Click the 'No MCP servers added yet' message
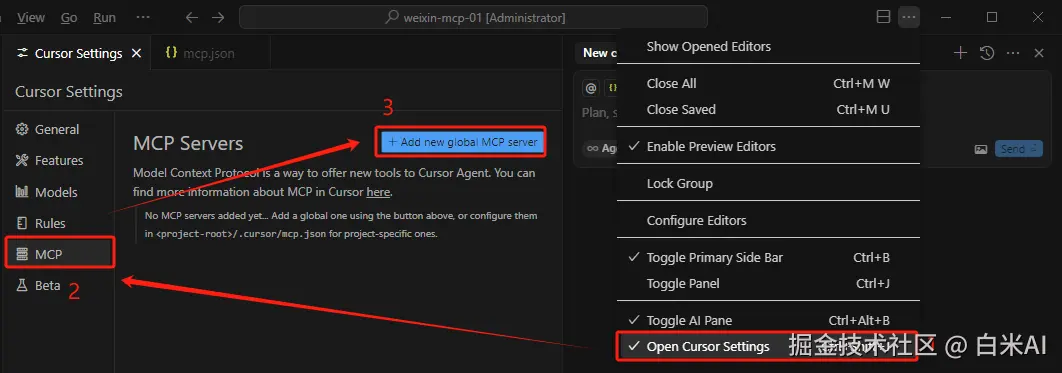 [x=341, y=225]
